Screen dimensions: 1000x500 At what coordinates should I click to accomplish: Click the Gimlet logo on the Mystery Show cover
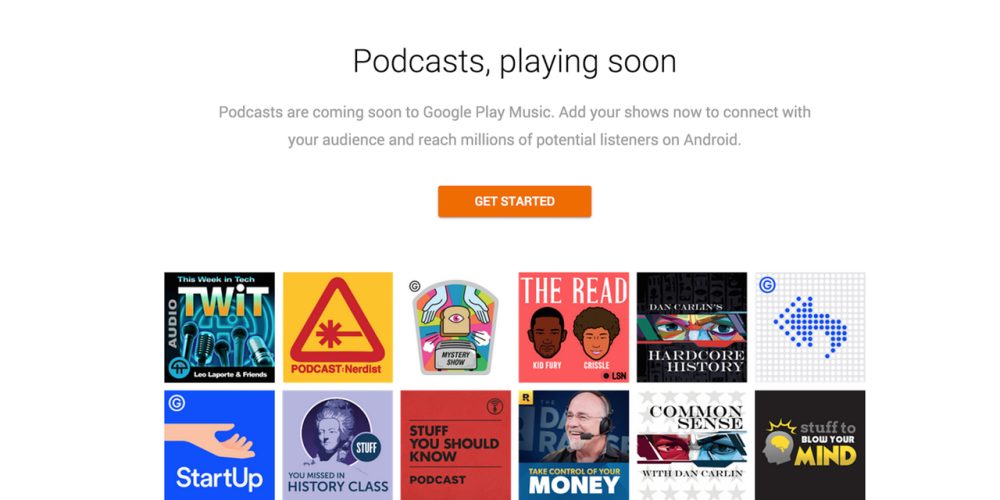(x=416, y=287)
